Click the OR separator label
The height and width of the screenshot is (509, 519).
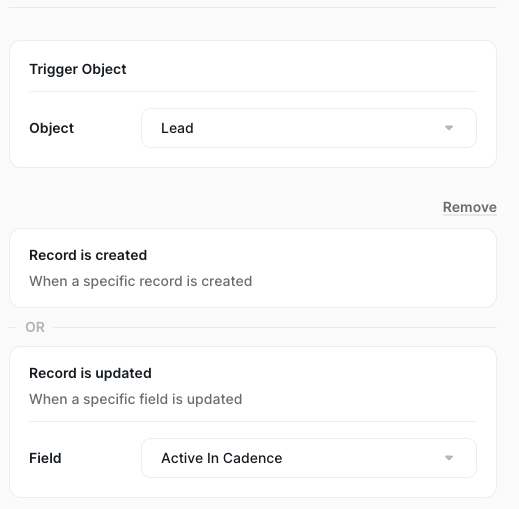(x=35, y=327)
